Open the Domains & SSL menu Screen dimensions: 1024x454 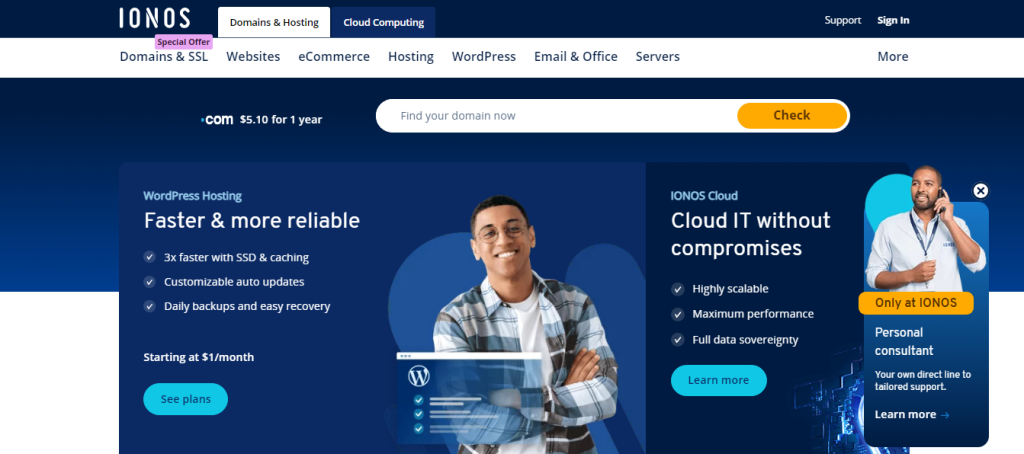tap(164, 57)
